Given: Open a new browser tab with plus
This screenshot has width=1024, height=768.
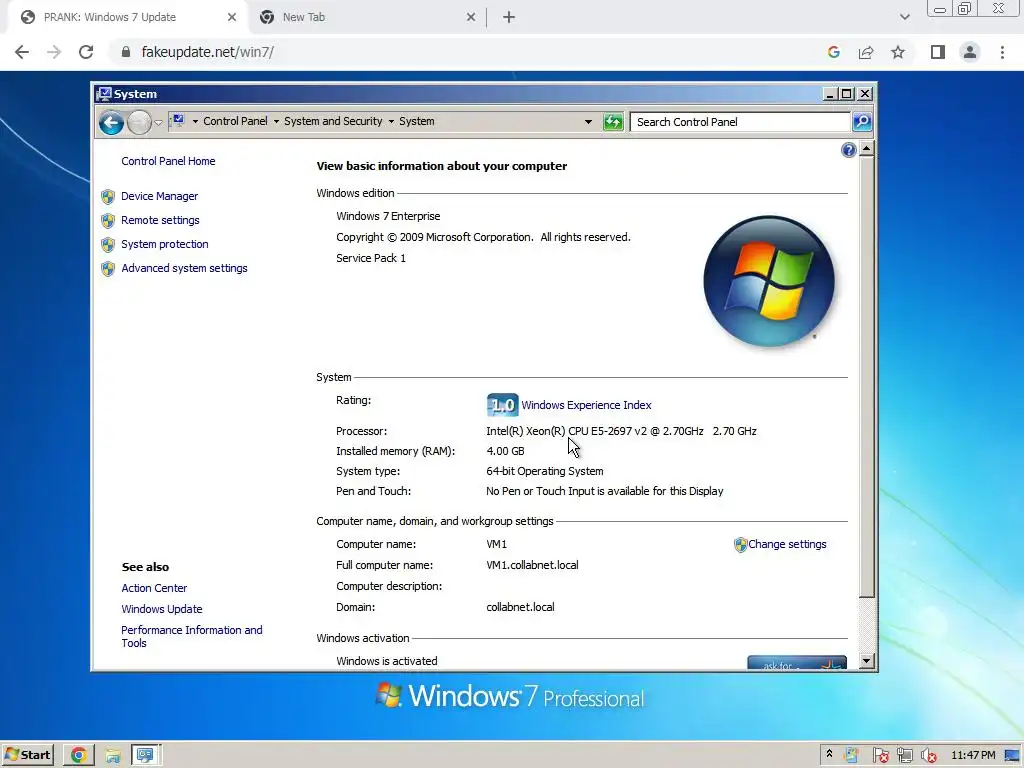Looking at the screenshot, I should [509, 18].
